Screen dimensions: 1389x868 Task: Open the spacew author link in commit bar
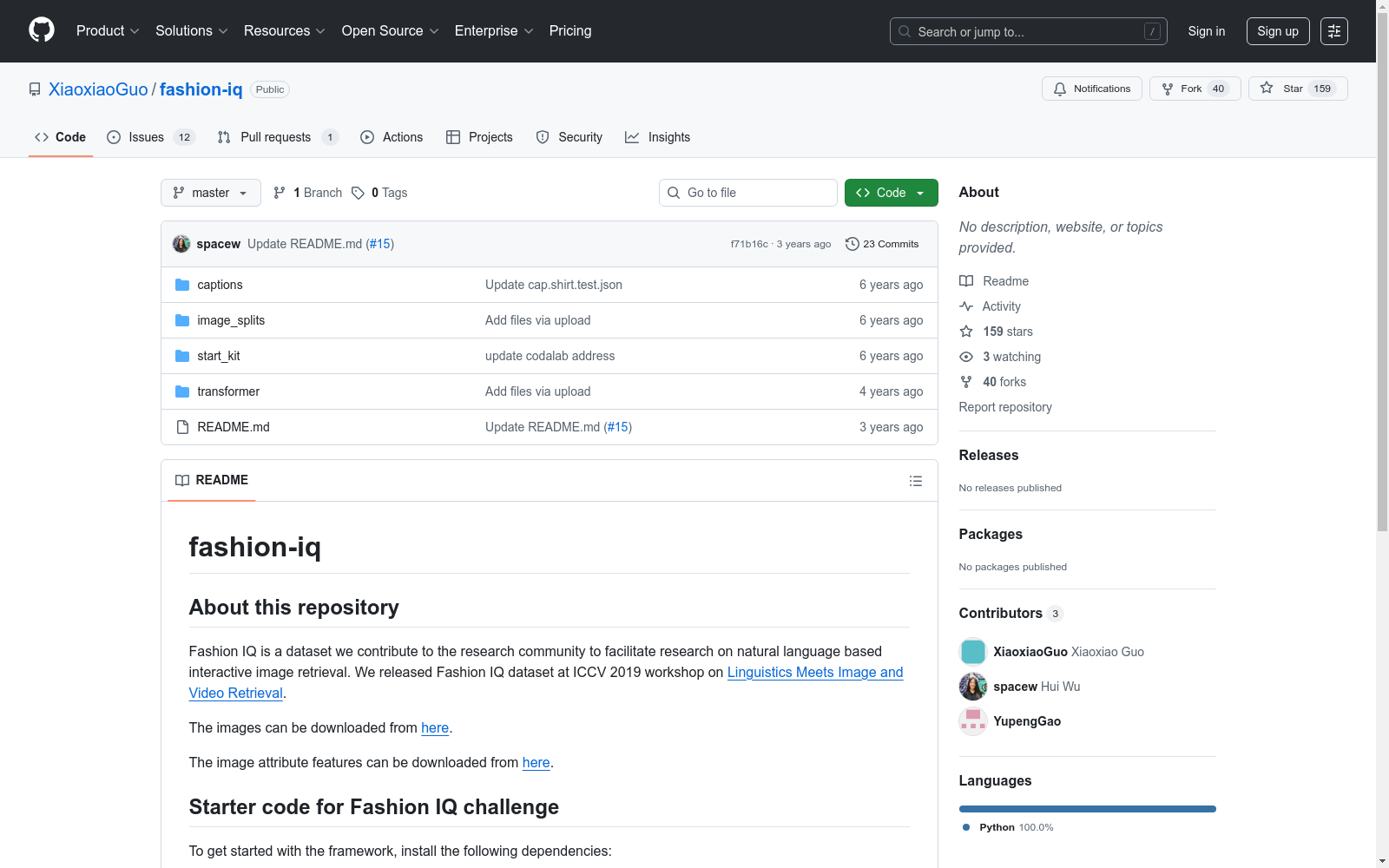click(x=219, y=244)
